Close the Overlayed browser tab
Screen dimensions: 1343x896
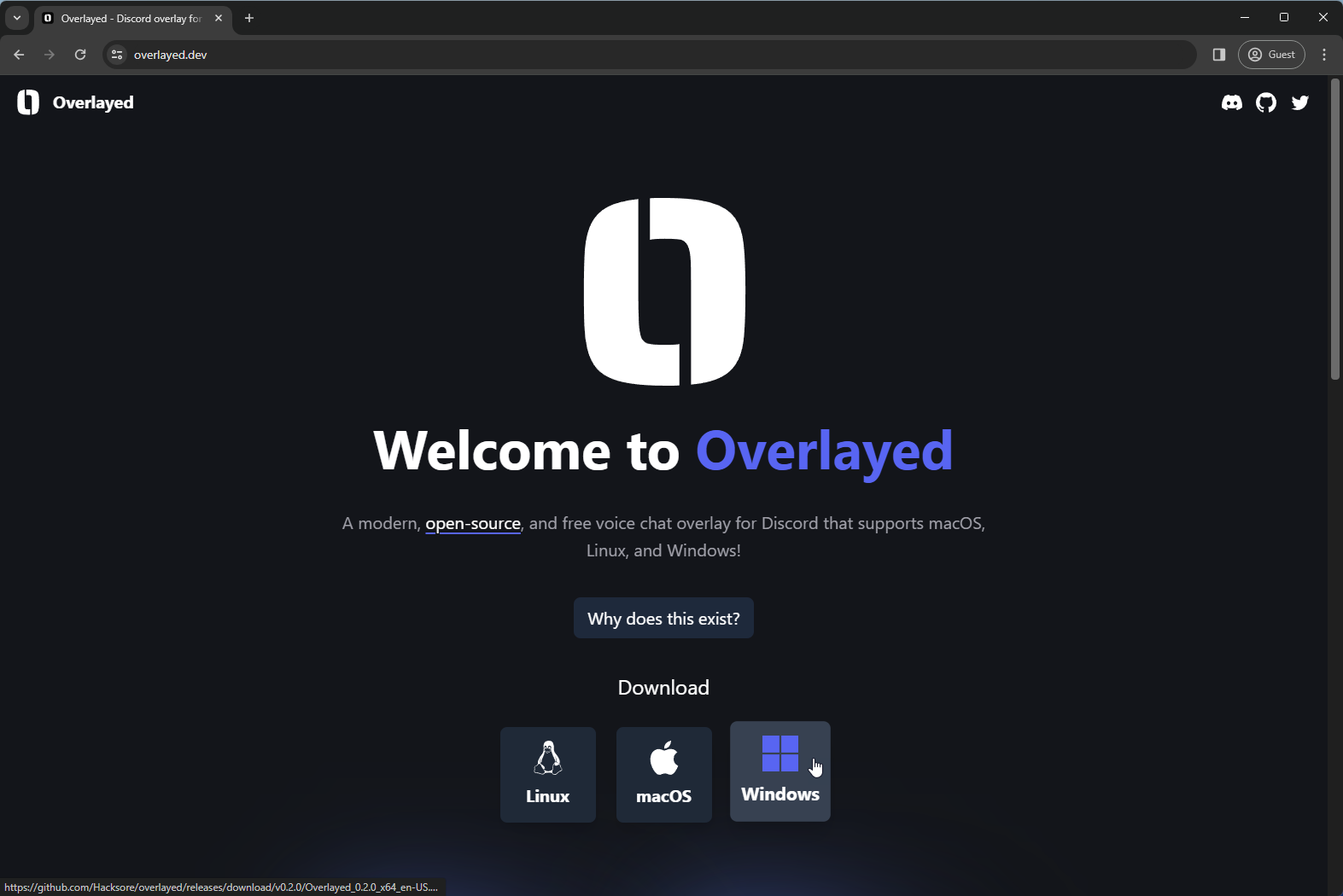coord(219,18)
